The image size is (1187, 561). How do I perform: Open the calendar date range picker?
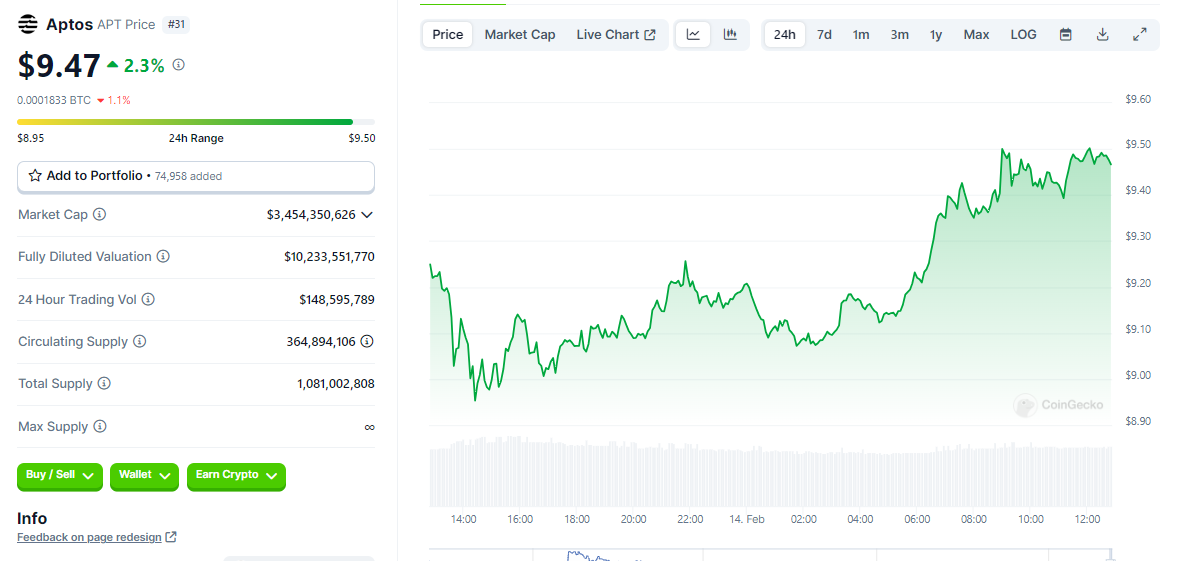pos(1066,35)
